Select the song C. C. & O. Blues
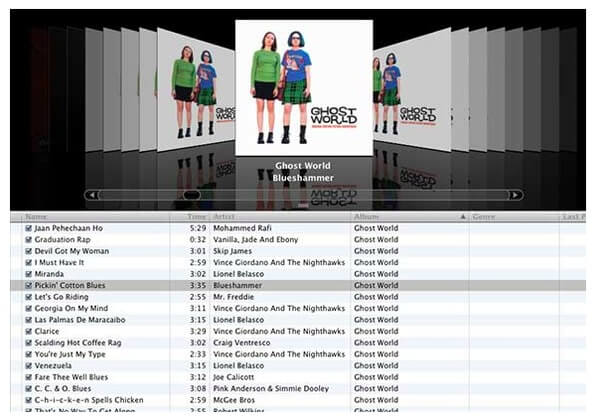Screen dimensions: 600x420 click(x=63, y=389)
